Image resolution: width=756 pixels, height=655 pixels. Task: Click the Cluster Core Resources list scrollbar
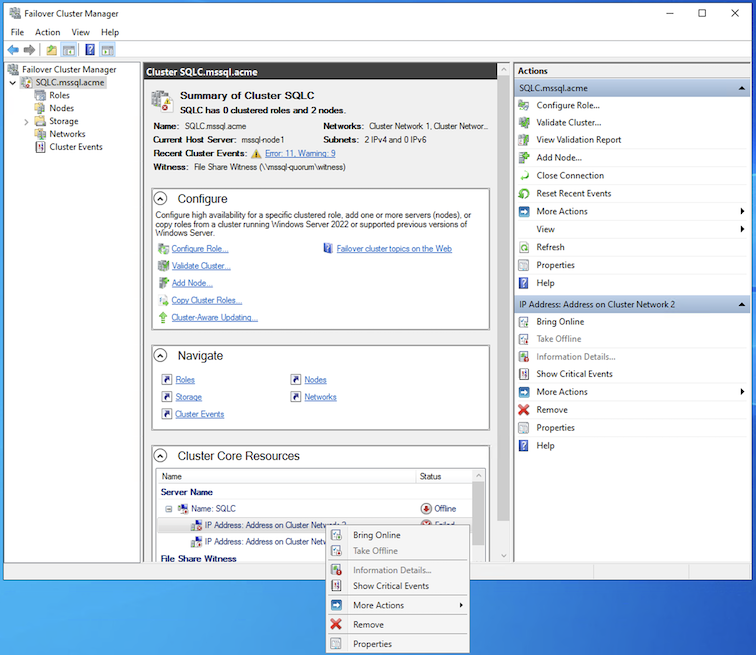[x=478, y=514]
